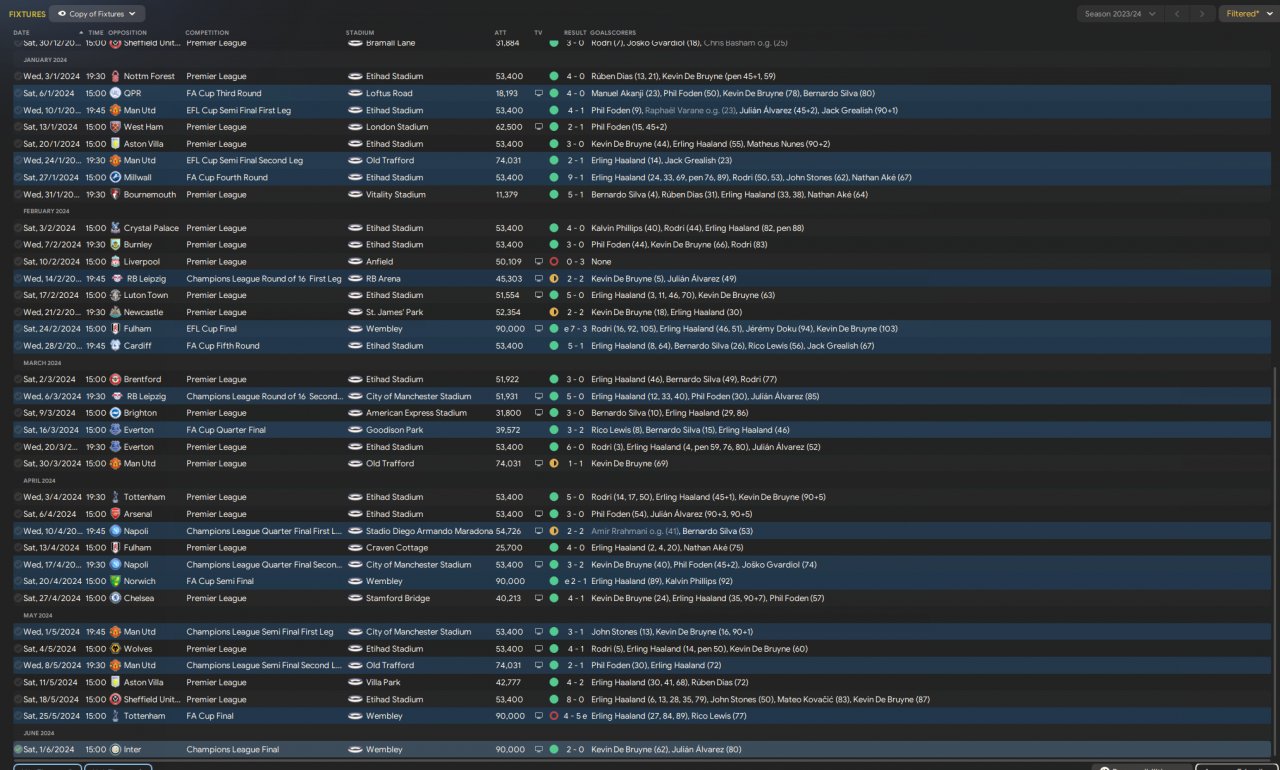Click the Millwall club badge
This screenshot has width=1280, height=770.
[x=115, y=177]
